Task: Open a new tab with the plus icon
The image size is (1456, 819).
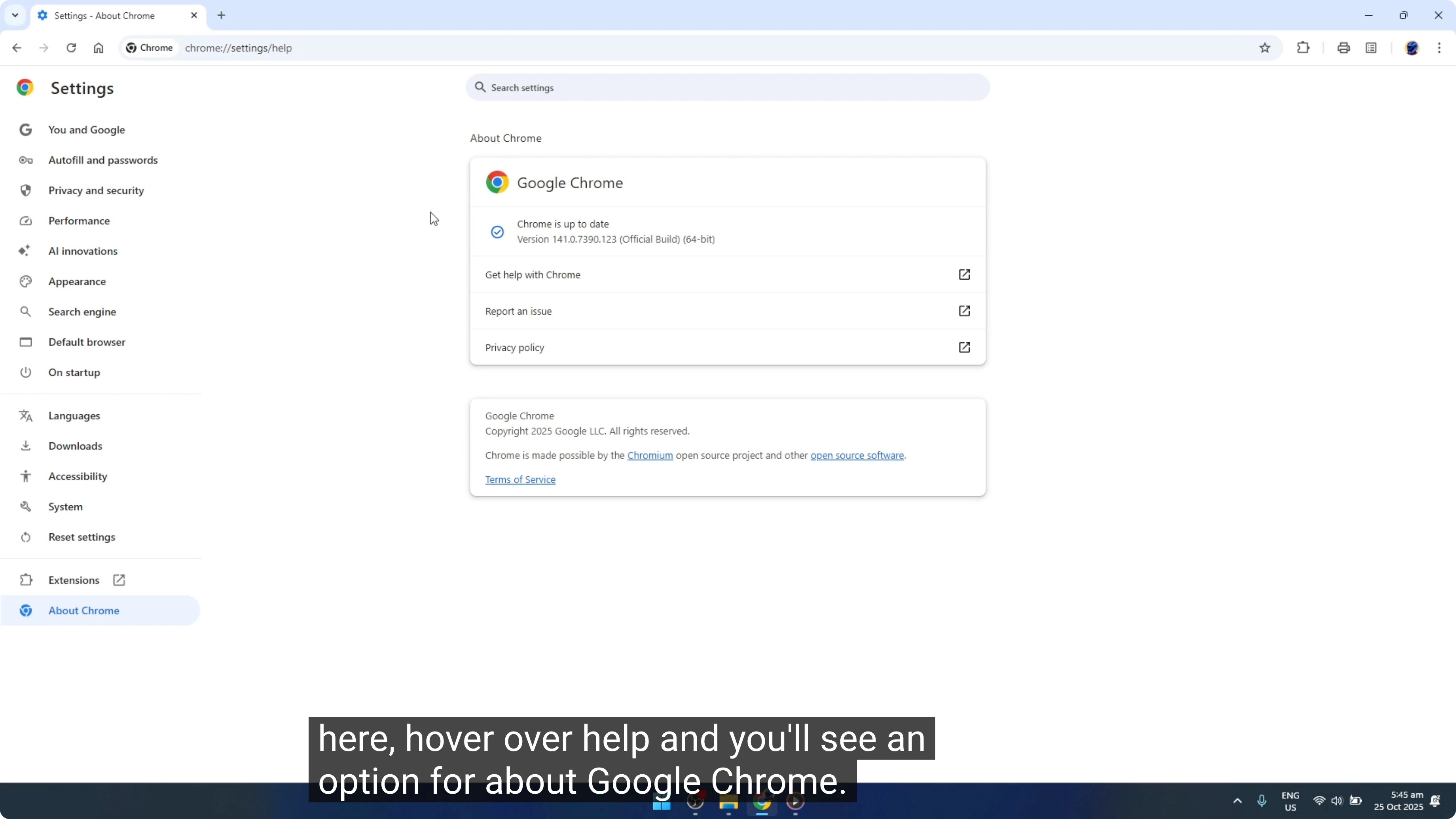Action: click(221, 15)
